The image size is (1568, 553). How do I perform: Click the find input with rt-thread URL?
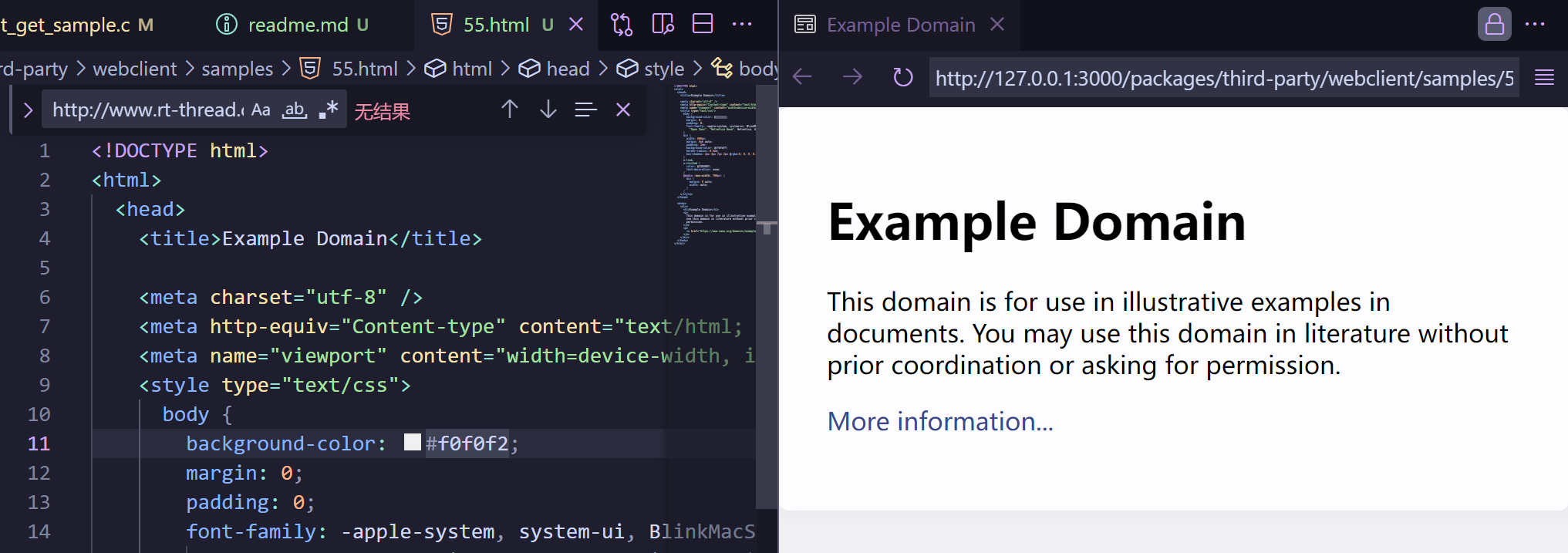click(147, 110)
